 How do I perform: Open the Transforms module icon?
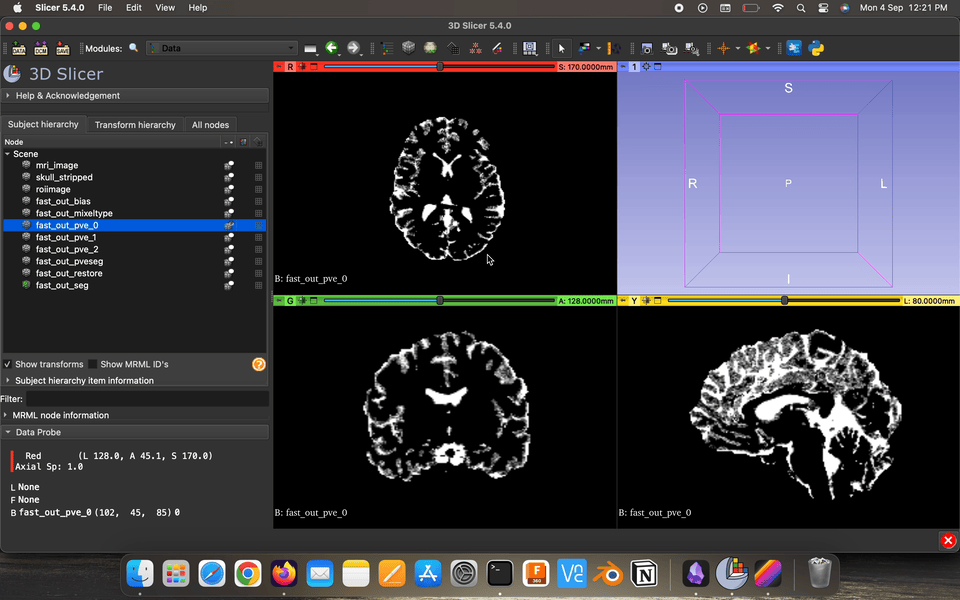point(452,48)
